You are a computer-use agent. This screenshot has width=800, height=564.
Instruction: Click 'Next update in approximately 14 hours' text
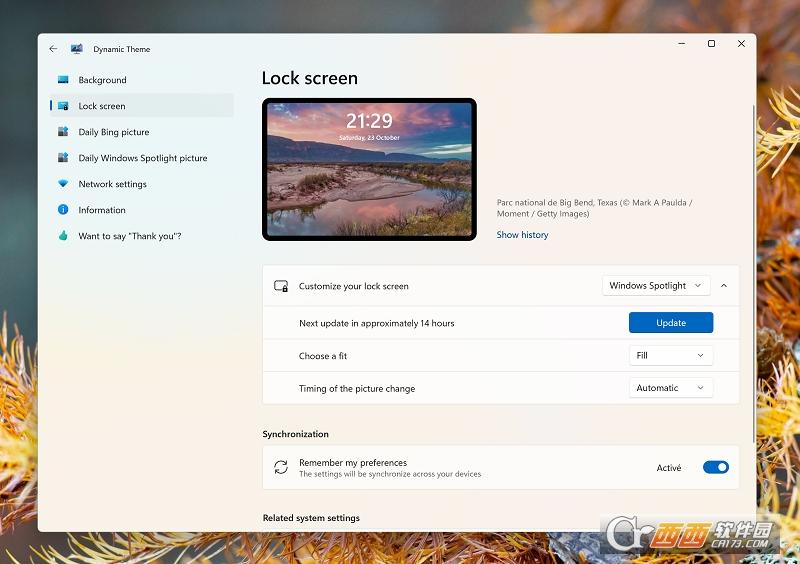(x=377, y=323)
